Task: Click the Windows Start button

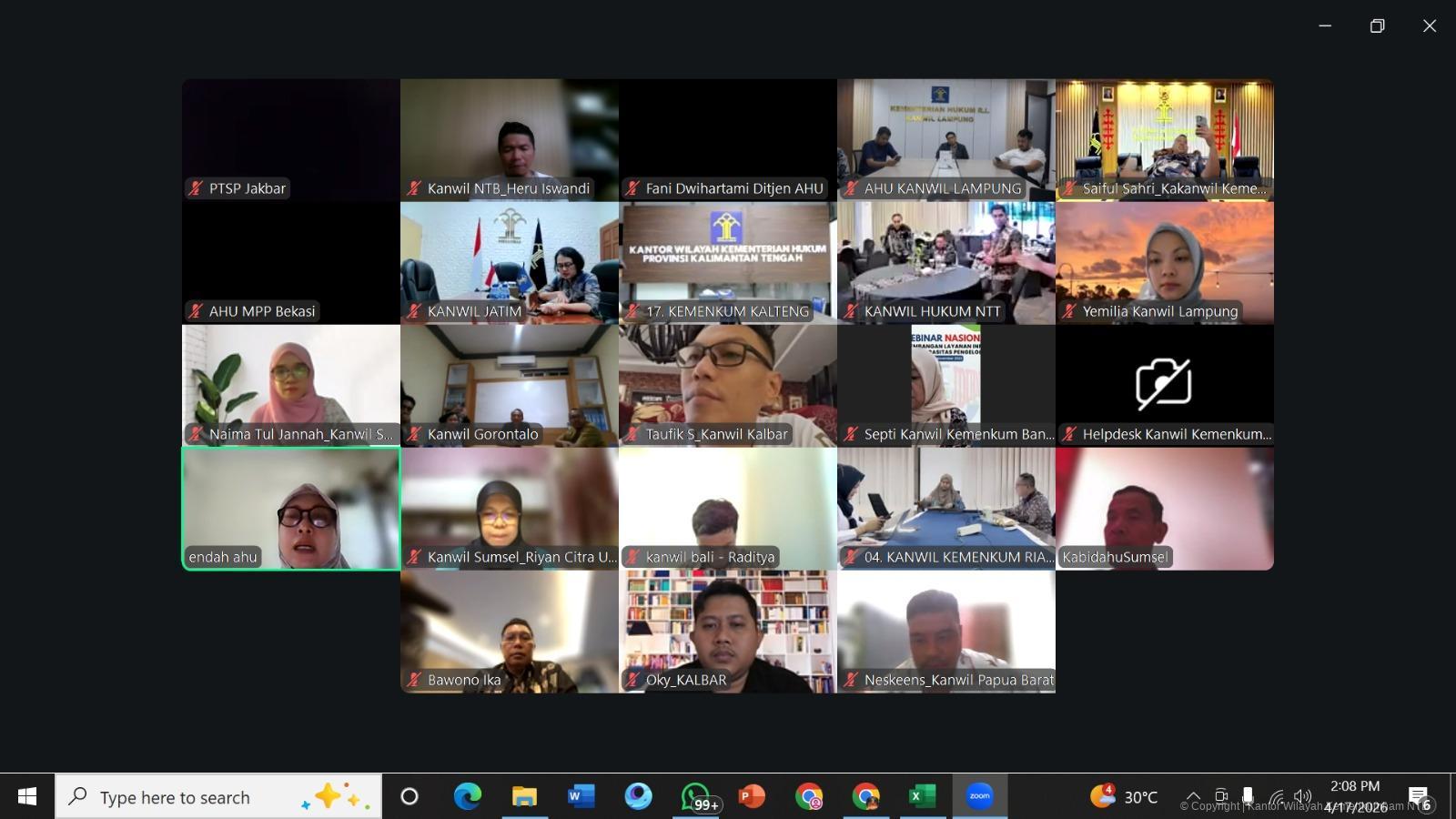Action: click(x=27, y=797)
